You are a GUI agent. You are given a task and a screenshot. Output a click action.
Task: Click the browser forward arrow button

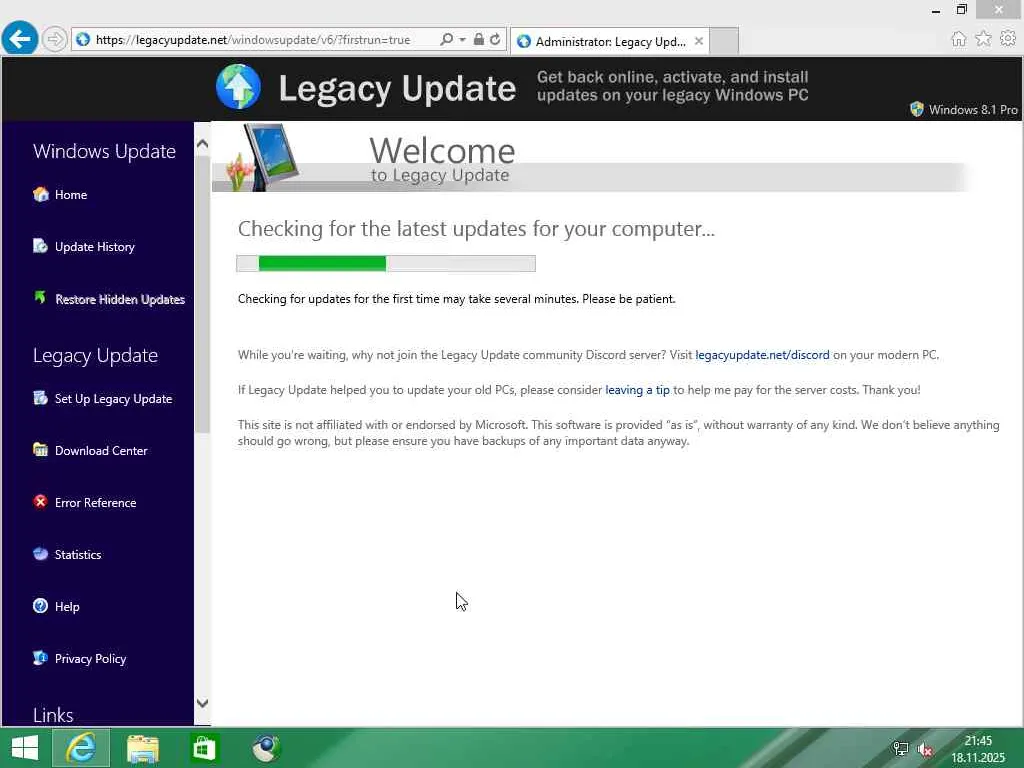coord(55,39)
